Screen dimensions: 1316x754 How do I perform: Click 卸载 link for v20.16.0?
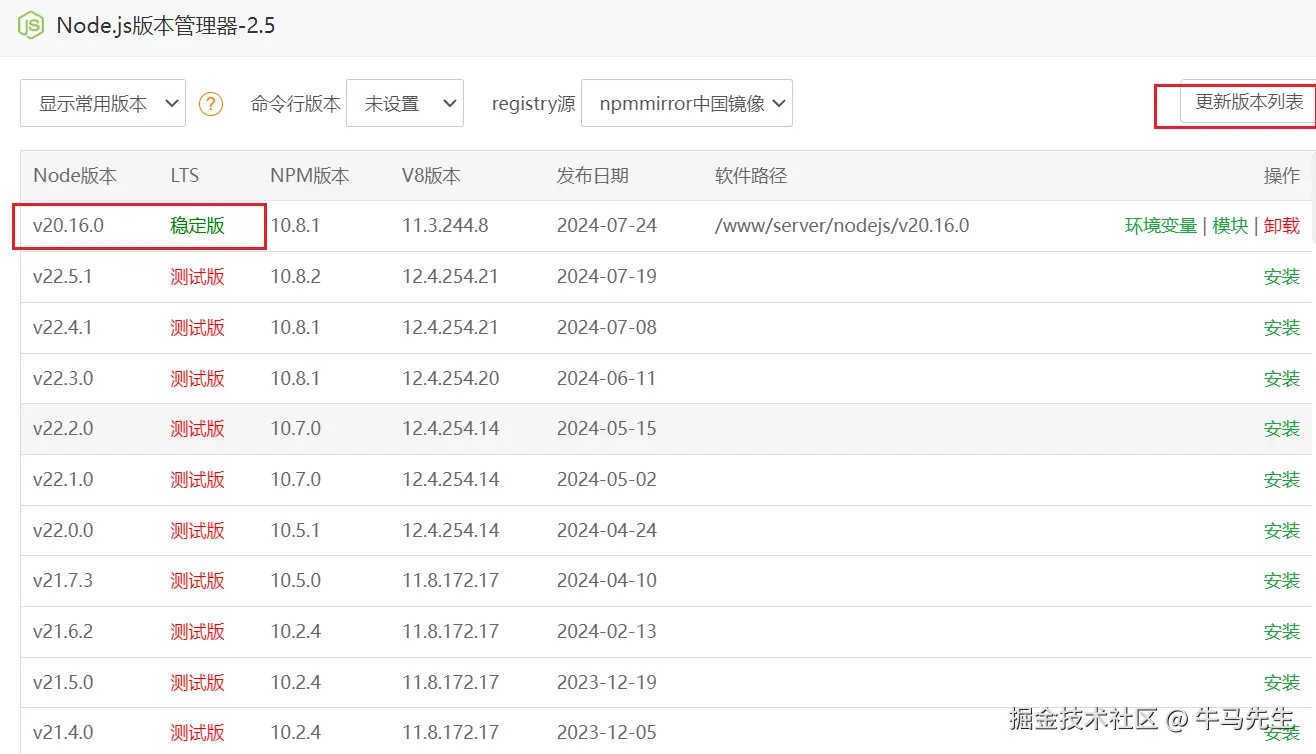(1282, 226)
